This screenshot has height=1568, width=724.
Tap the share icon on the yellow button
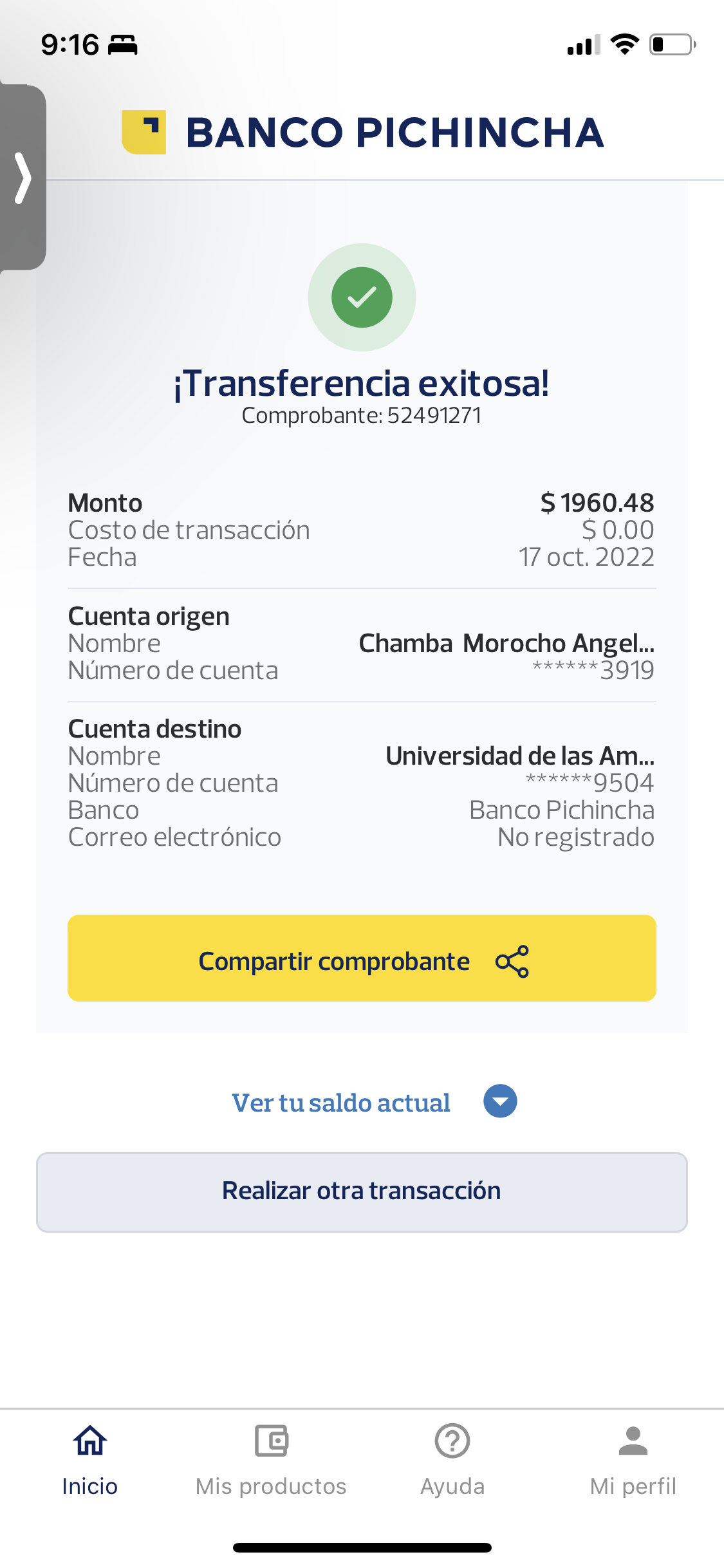(x=512, y=962)
